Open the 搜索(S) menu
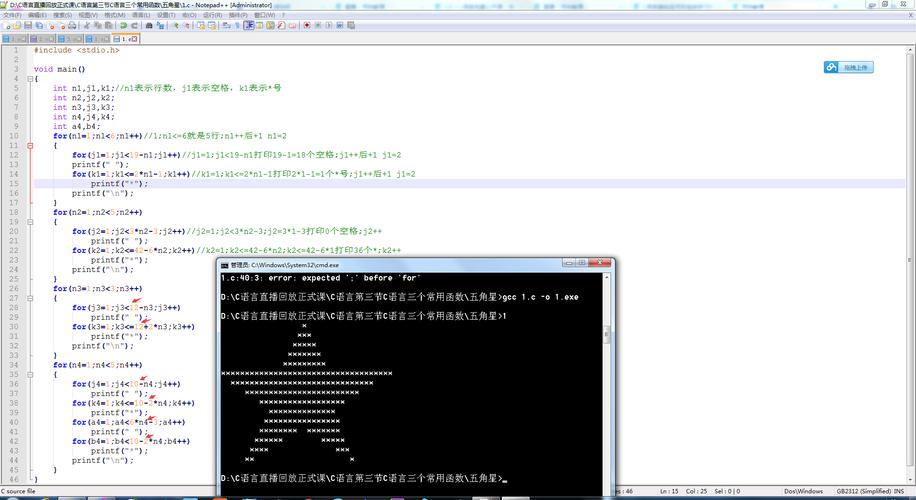916x500 pixels. click(63, 15)
